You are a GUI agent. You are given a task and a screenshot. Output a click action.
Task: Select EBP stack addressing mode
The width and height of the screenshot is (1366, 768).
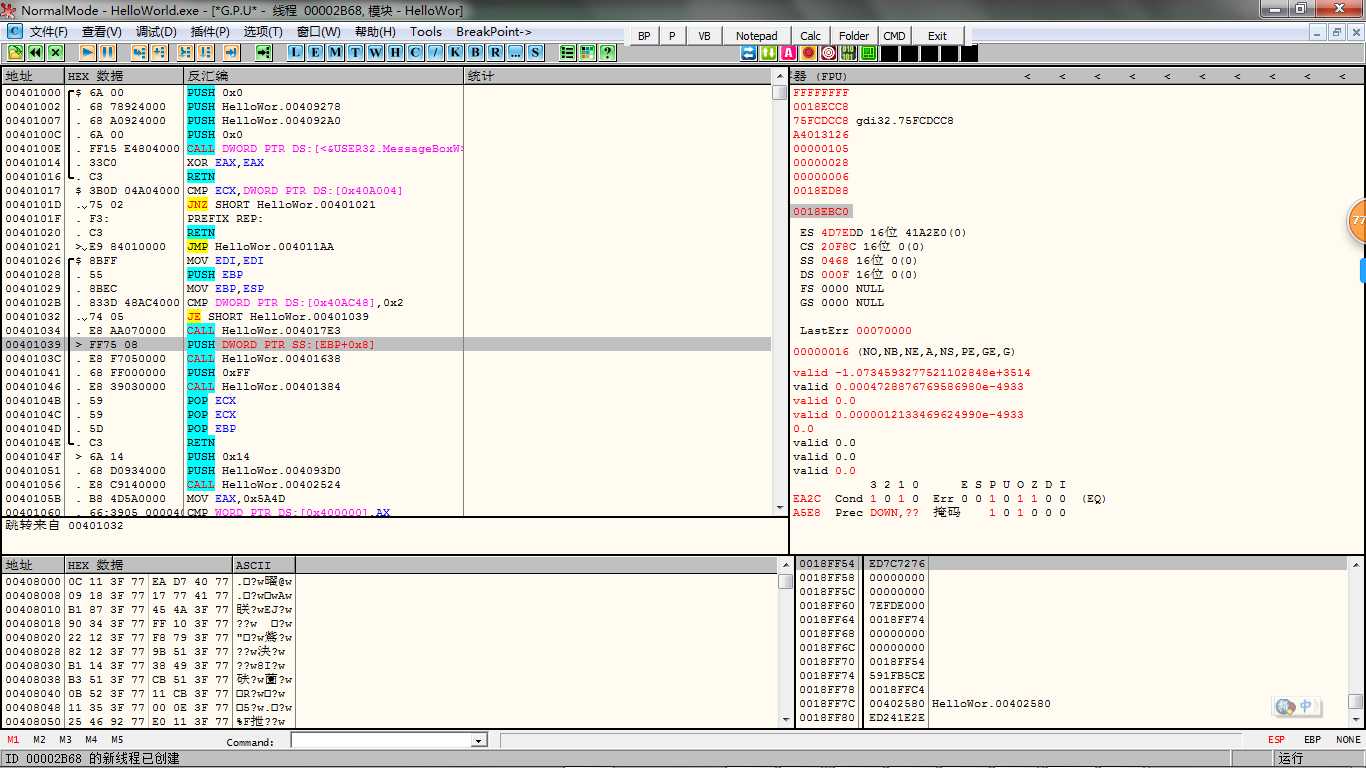point(1312,740)
